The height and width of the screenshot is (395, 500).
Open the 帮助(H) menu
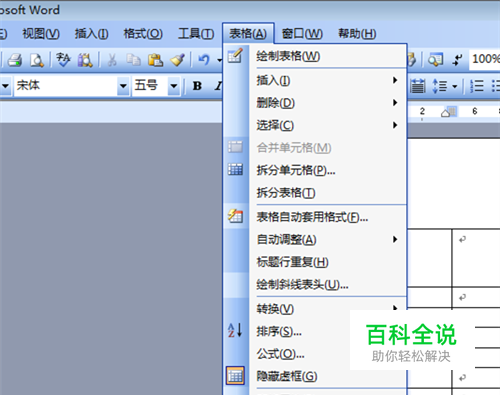pyautogui.click(x=357, y=34)
